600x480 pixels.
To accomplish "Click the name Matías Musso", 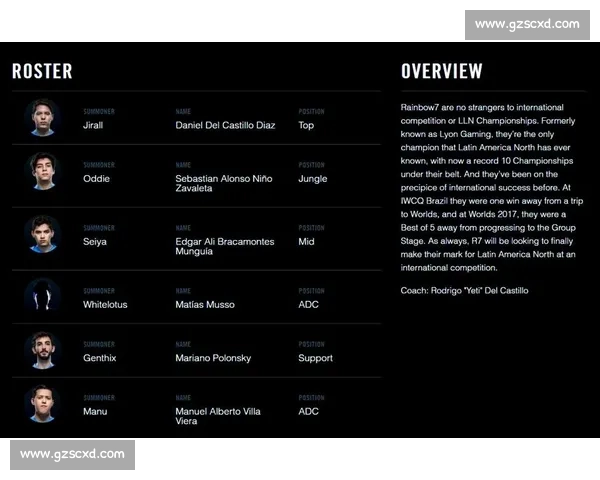I will click(204, 304).
